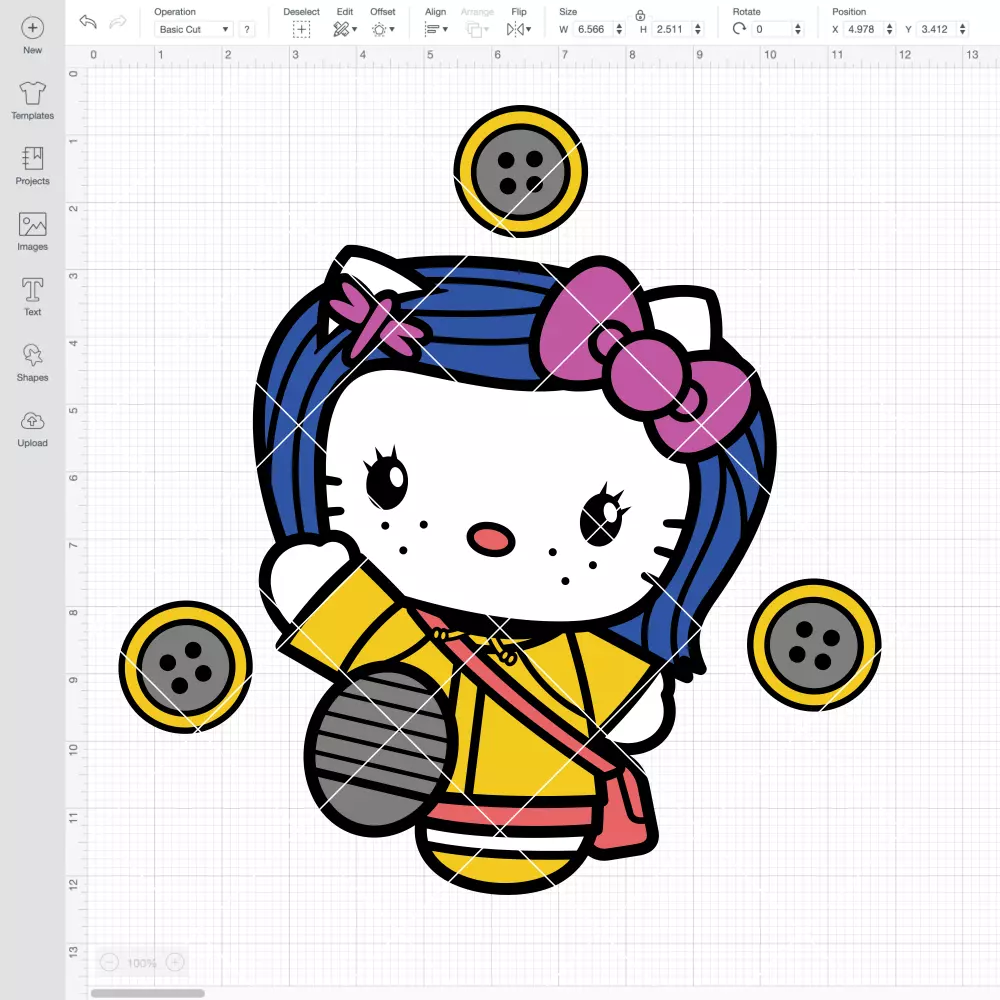
Task: Click the Deselect icon
Action: point(301,29)
